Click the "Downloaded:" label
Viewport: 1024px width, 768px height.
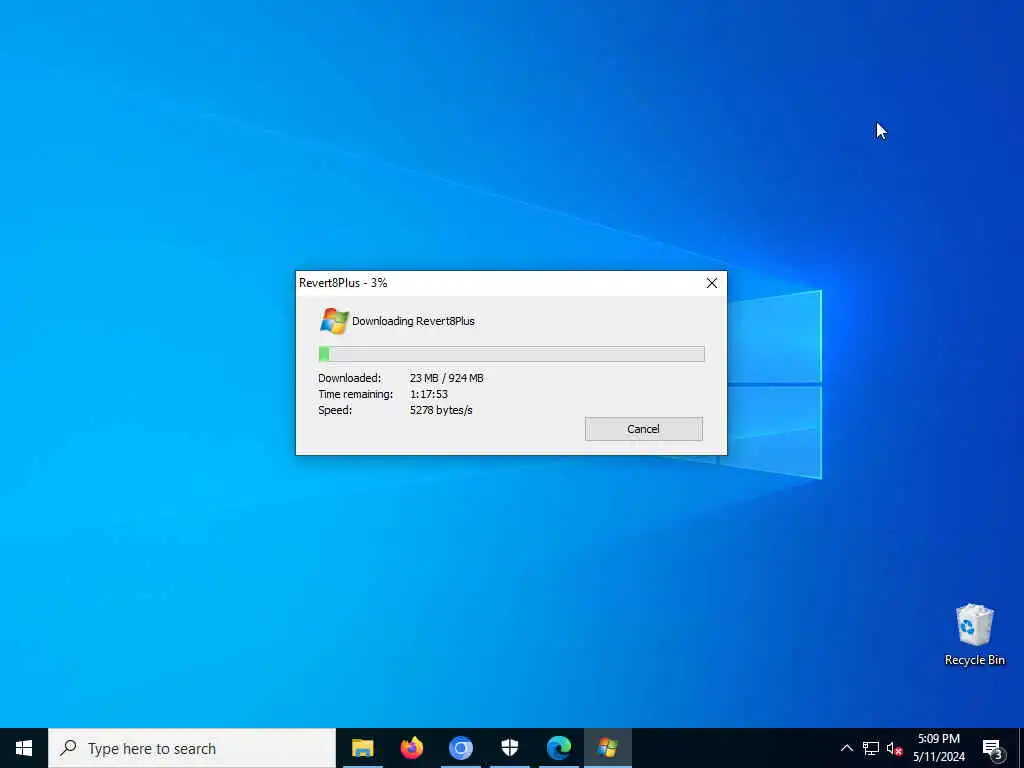click(349, 378)
